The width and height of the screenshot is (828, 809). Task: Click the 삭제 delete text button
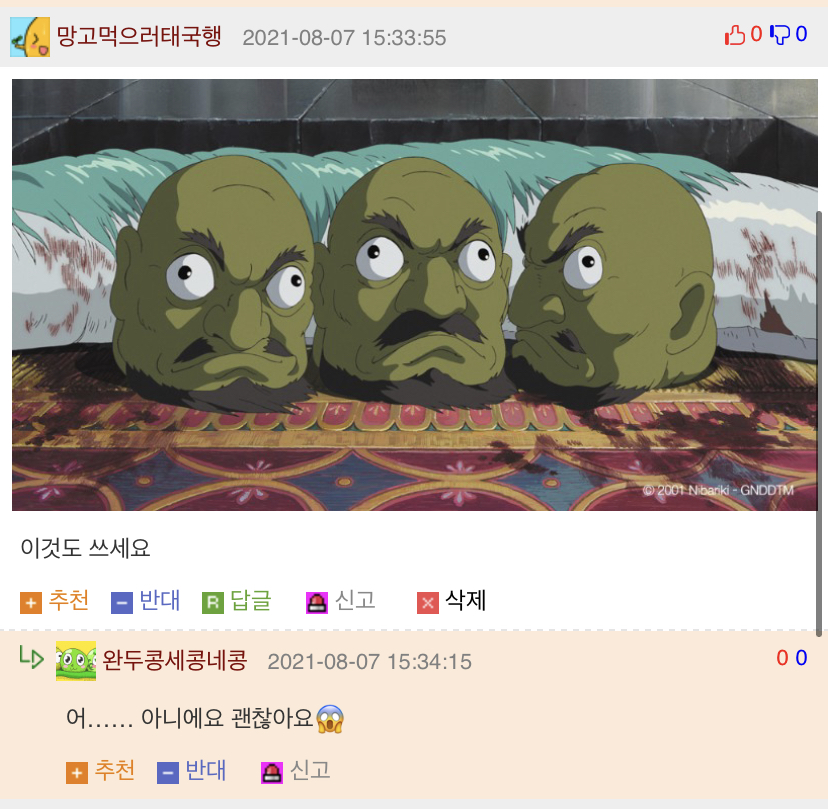point(465,600)
